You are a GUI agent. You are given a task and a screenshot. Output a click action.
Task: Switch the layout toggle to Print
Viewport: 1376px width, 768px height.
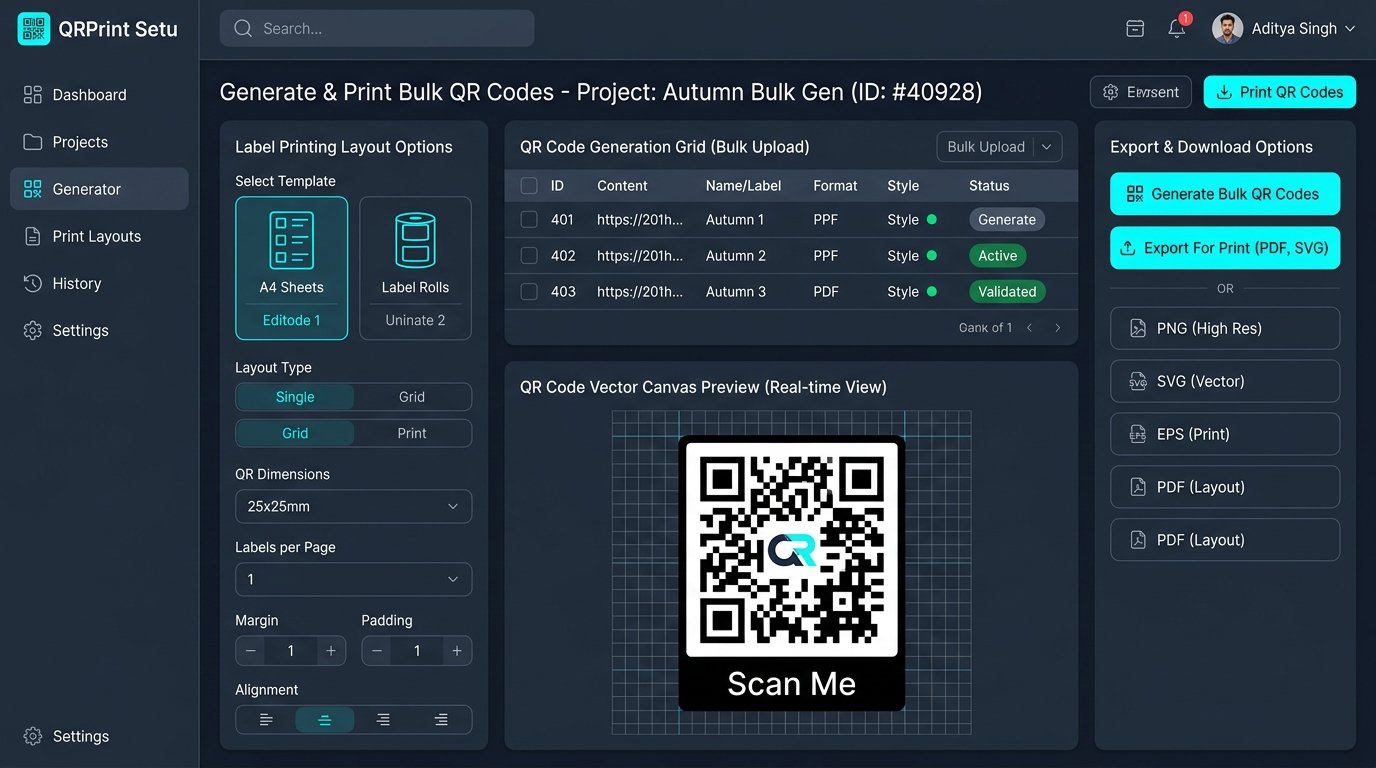[412, 433]
